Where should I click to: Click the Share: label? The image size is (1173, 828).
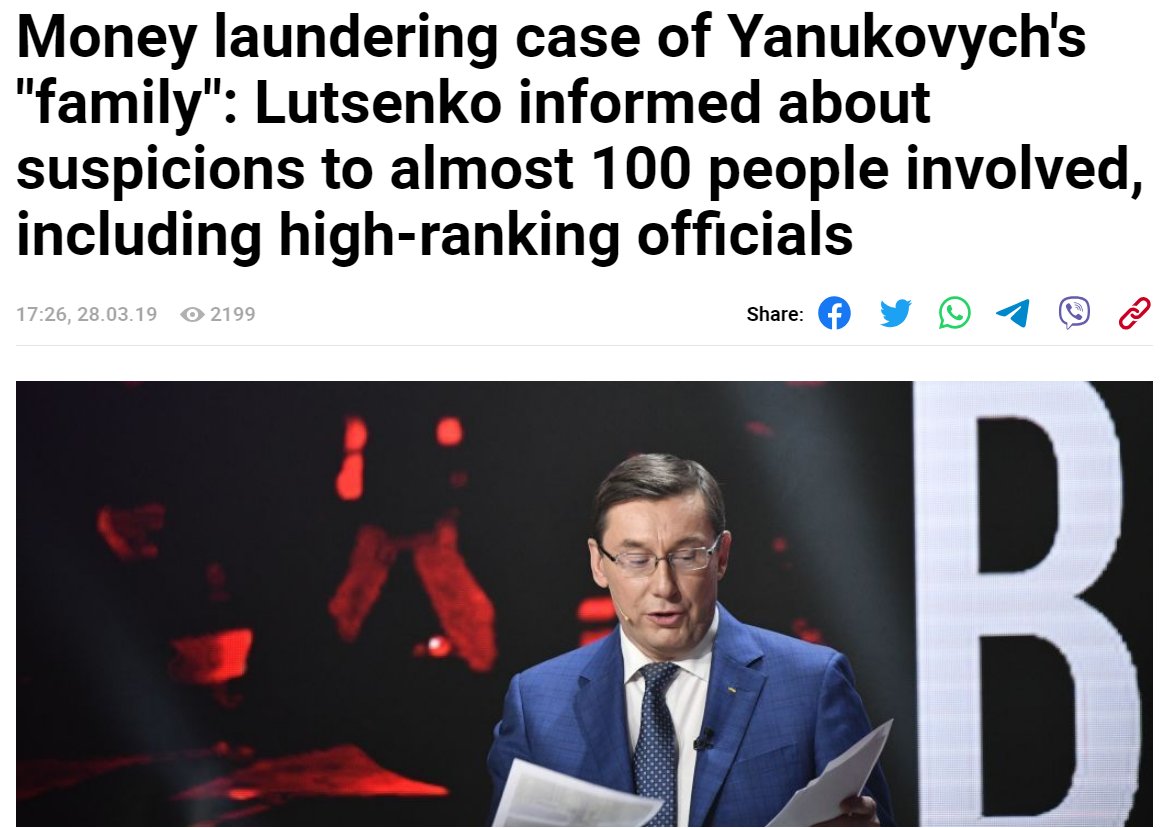pos(774,314)
